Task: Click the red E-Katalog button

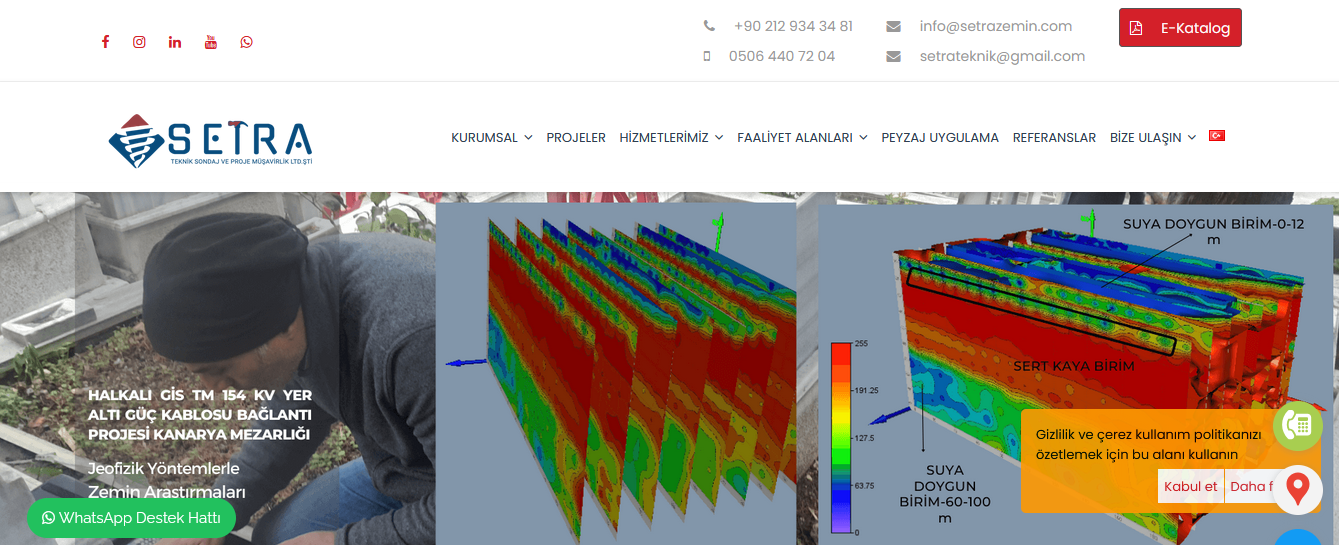Action: [x=1180, y=28]
